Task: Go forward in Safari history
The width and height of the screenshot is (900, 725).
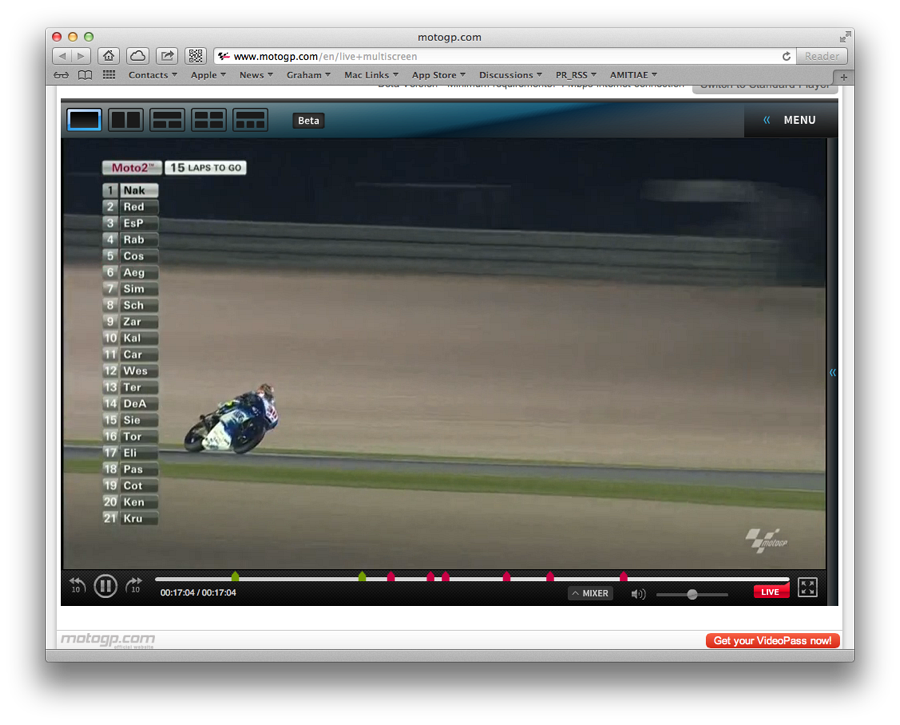Action: pyautogui.click(x=81, y=56)
